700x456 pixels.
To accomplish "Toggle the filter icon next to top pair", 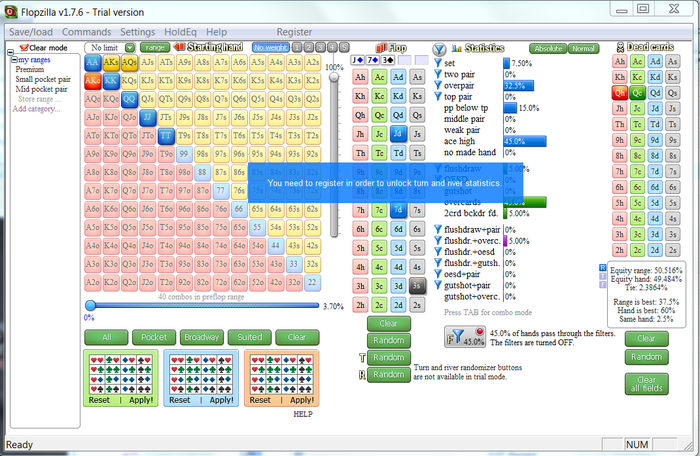I will (x=438, y=96).
